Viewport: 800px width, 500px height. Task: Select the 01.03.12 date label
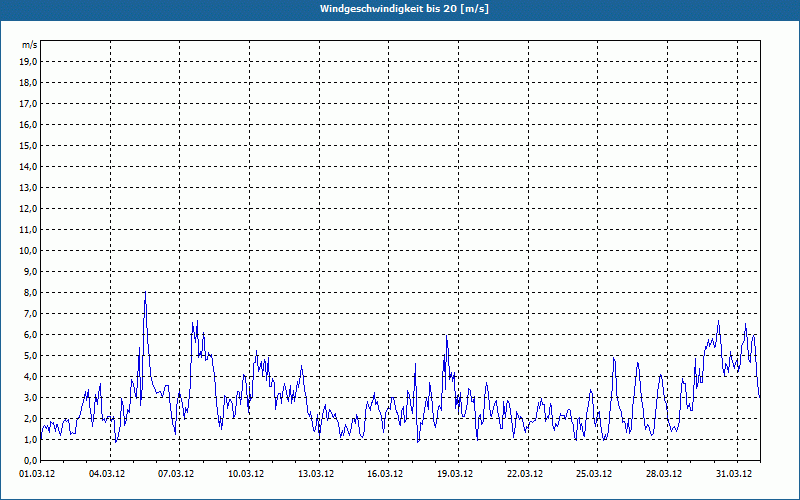(x=37, y=474)
